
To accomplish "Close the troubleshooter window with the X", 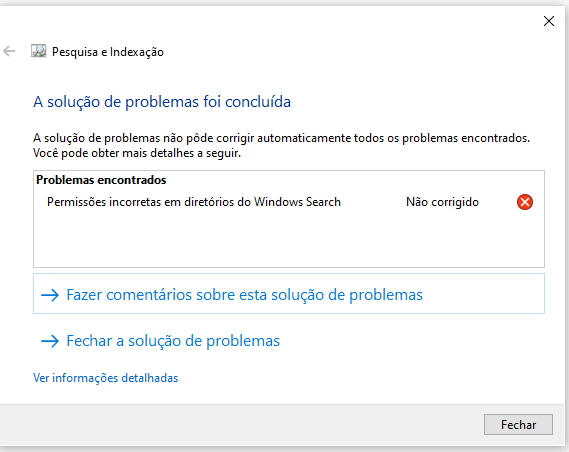I will (x=549, y=21).
